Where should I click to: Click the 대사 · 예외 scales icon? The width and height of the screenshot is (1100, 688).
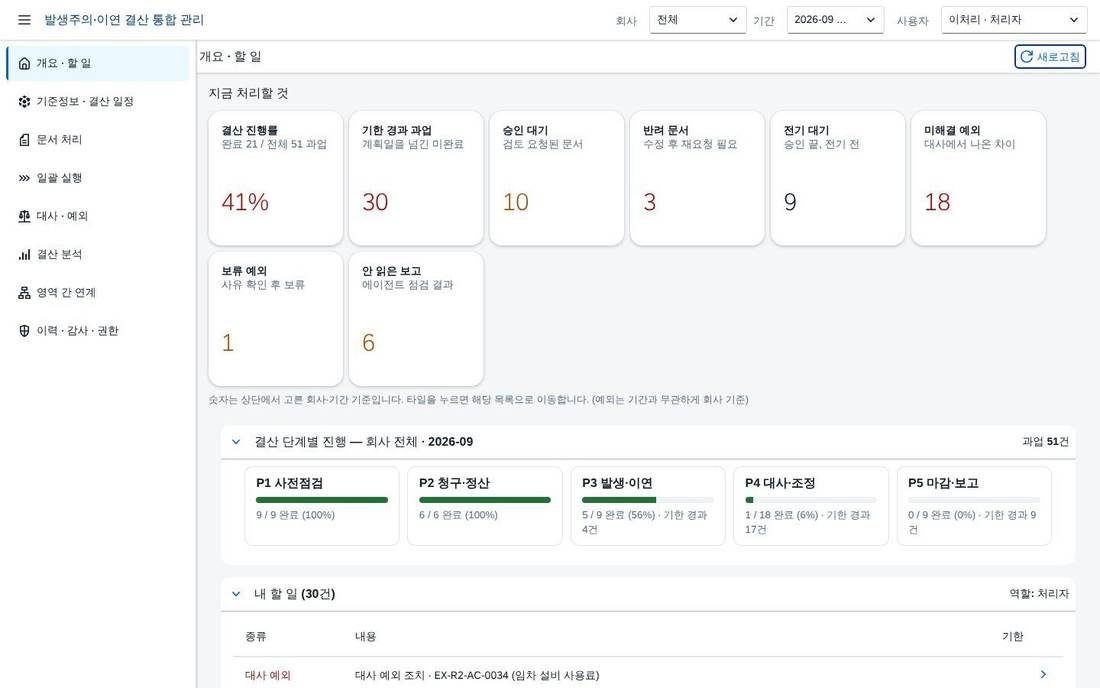25,216
